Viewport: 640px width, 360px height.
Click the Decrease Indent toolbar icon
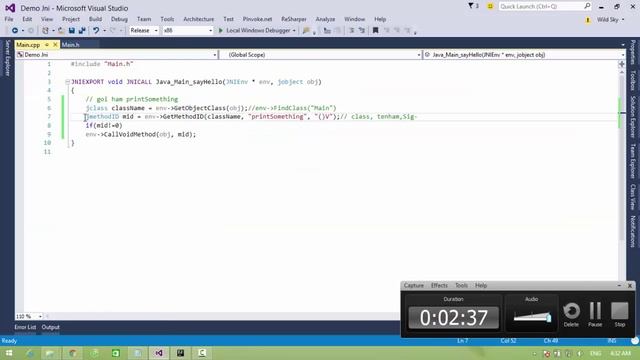click(x=351, y=31)
